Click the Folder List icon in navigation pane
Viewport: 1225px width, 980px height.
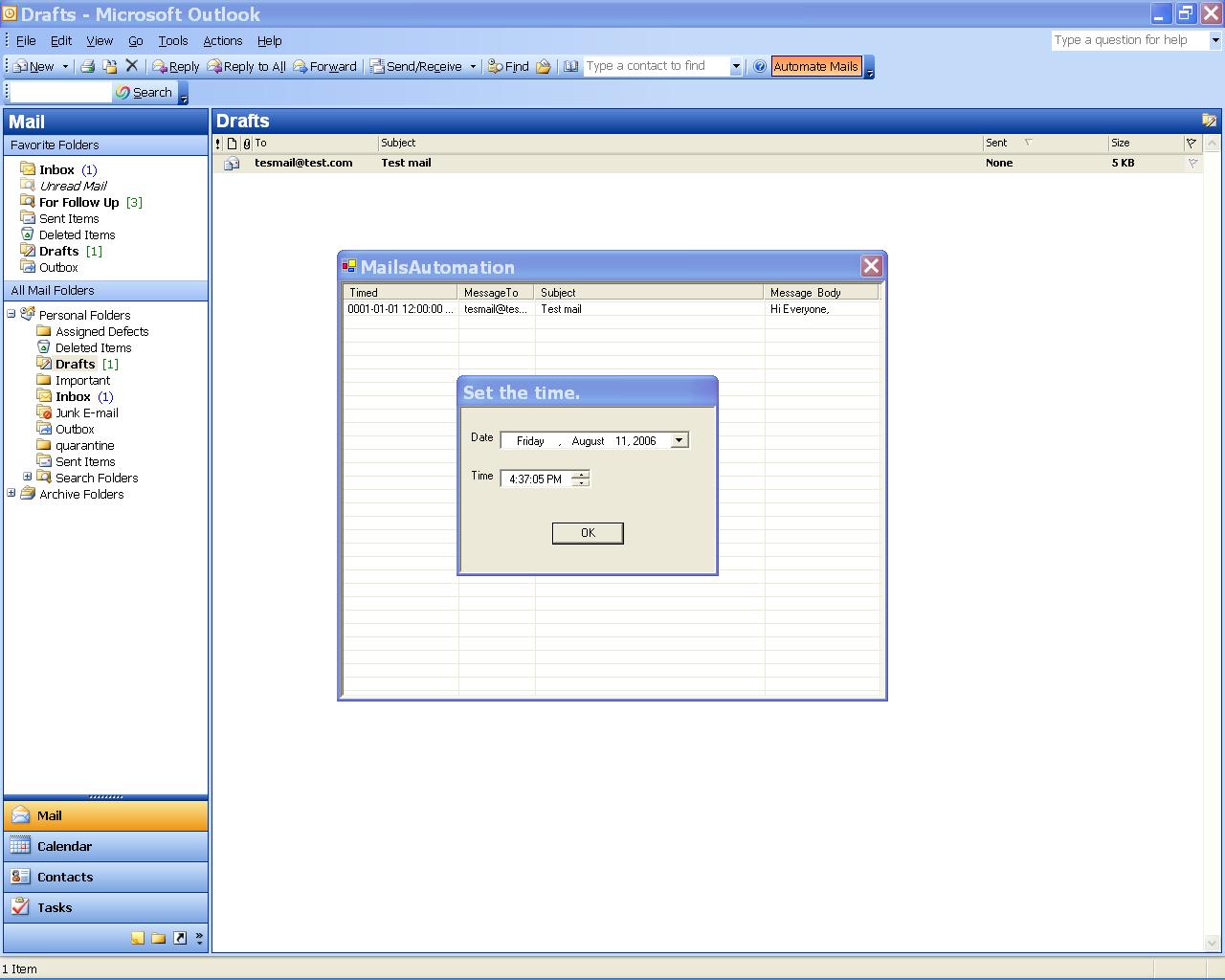(159, 938)
